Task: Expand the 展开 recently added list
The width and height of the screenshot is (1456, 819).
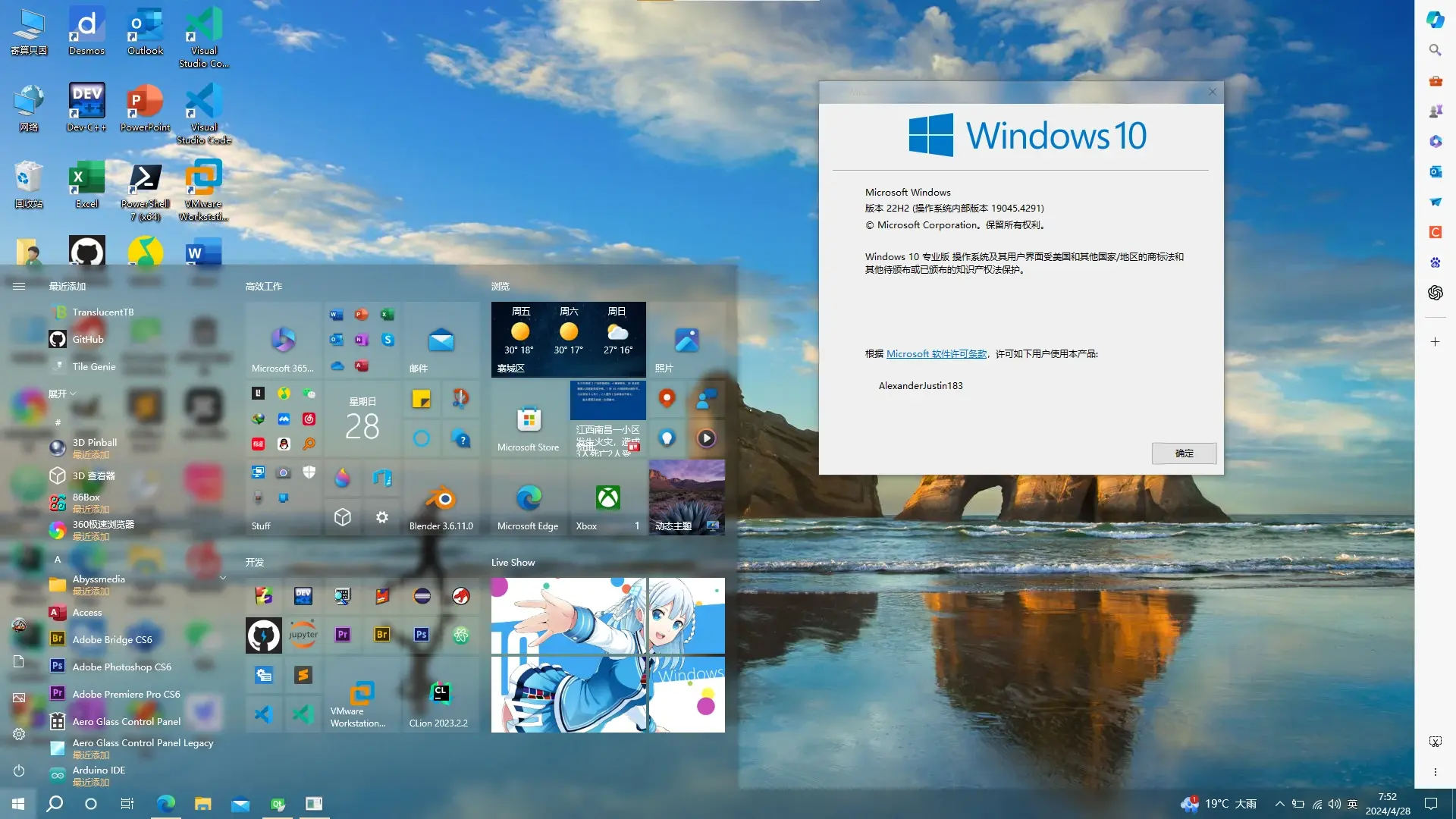Action: [x=62, y=394]
